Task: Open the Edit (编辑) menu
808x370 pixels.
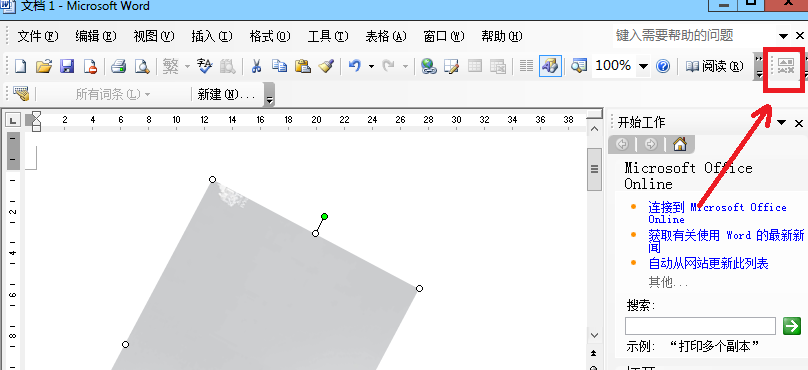Action: (96, 36)
